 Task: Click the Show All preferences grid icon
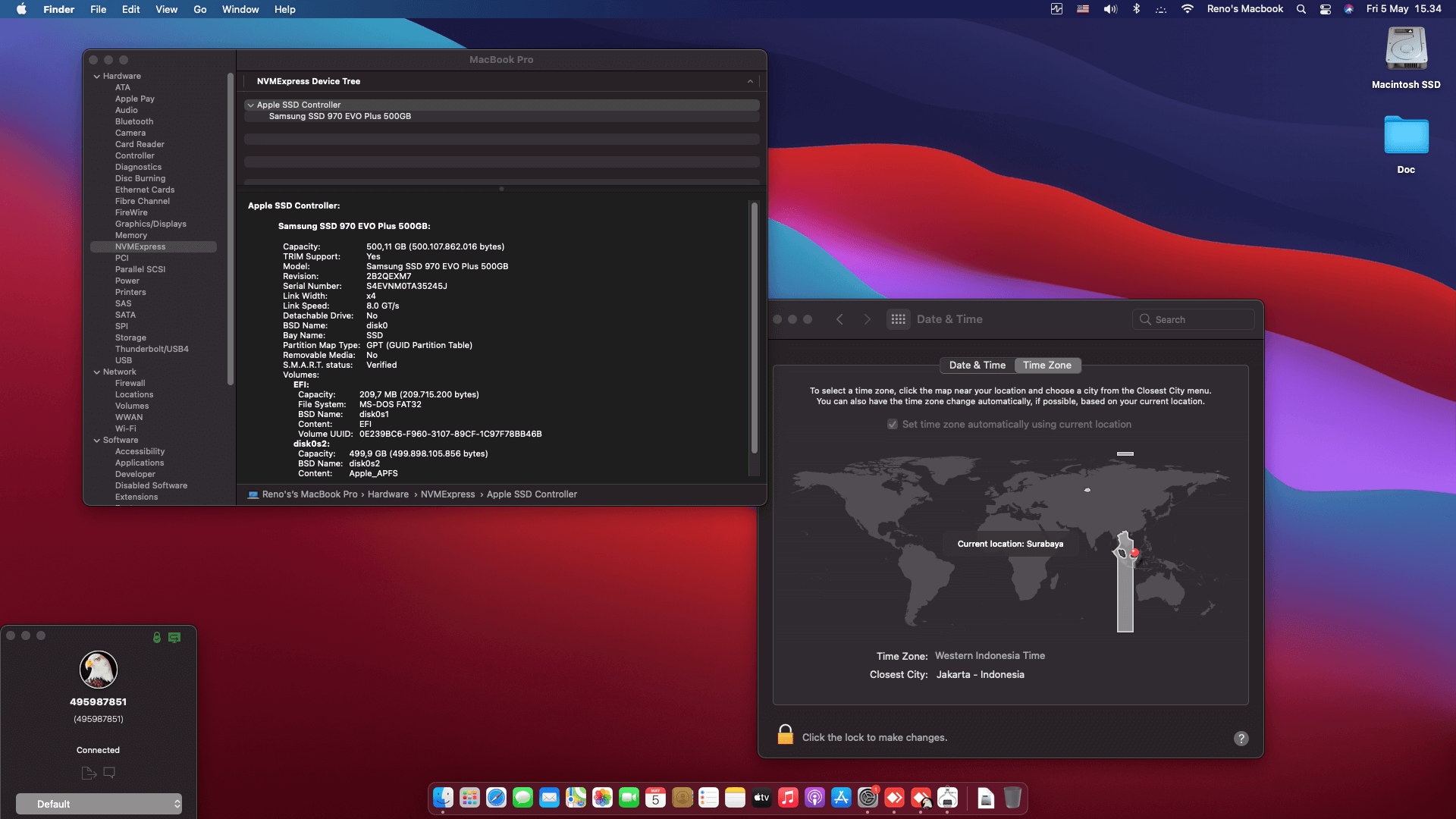[x=898, y=318]
